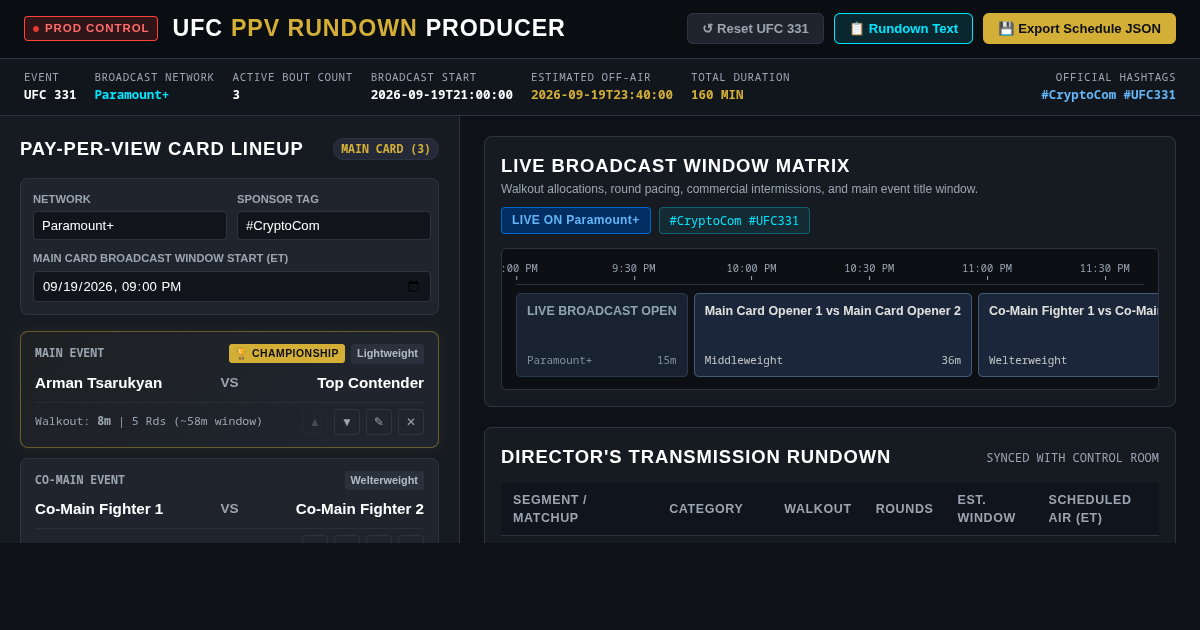1200x630 pixels.
Task: Select the 10:30 PM timeline marker
Action: click(x=869, y=268)
